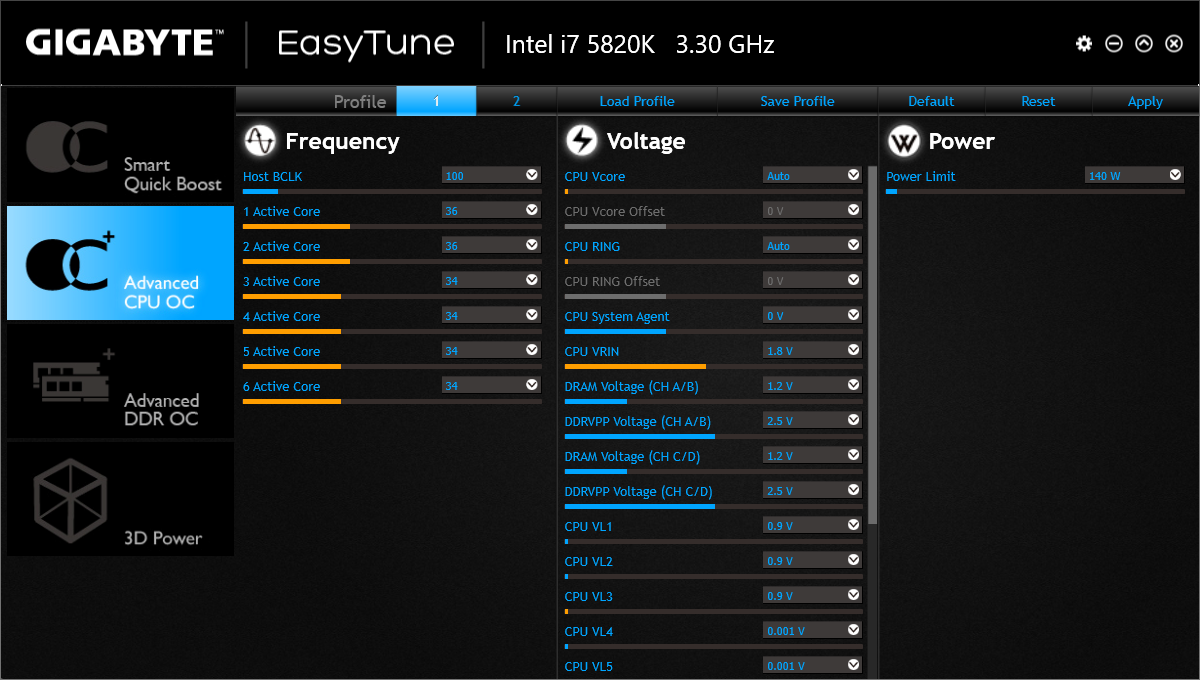This screenshot has height=680, width=1200.
Task: Click the 6 Active Core slider bar
Action: point(392,401)
